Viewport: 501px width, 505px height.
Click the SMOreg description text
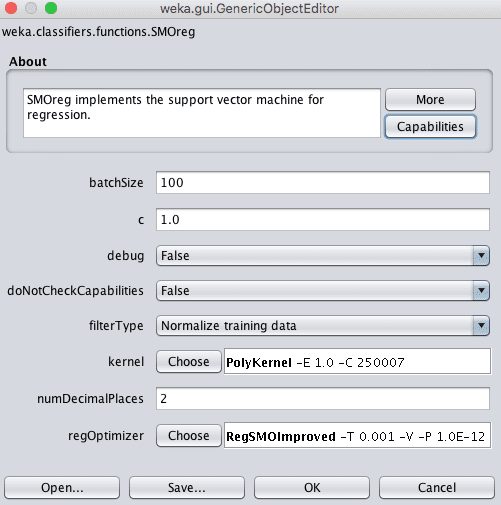pyautogui.click(x=175, y=107)
